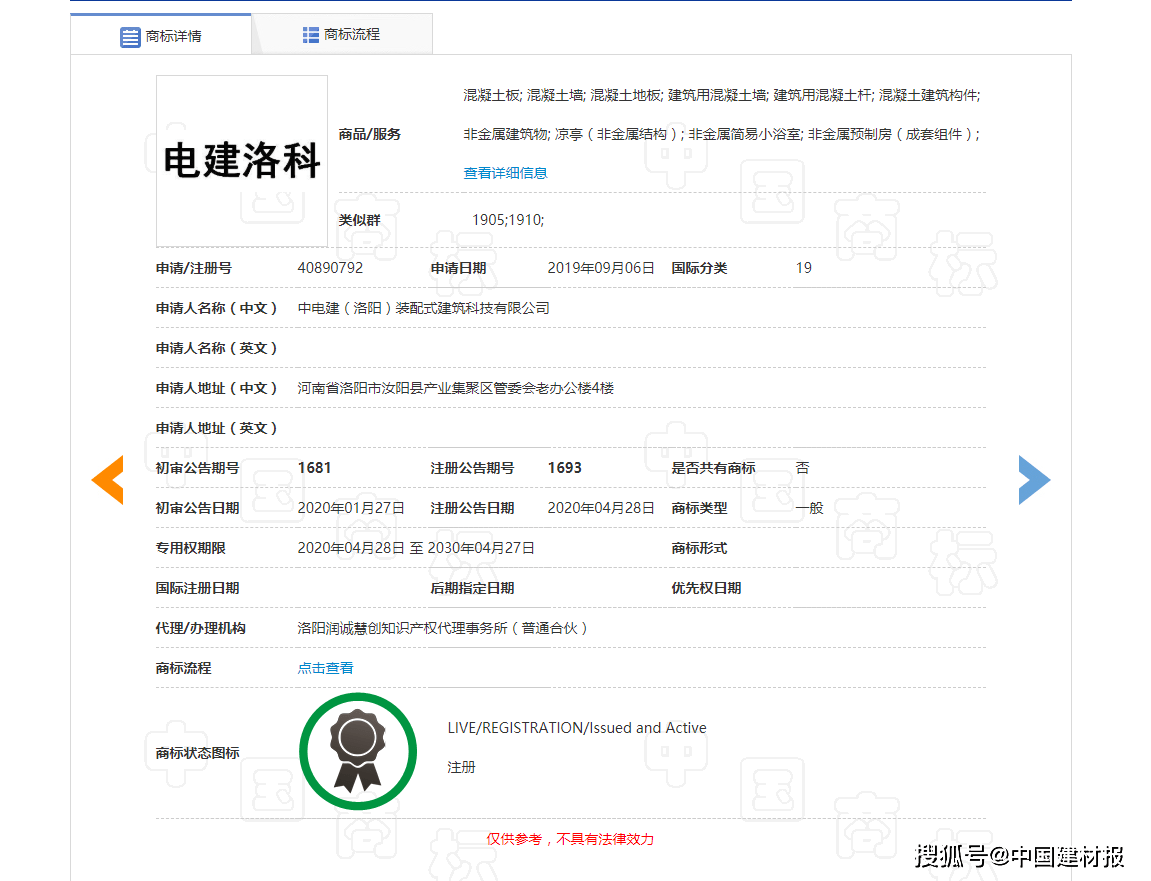Click the orange previous arrow
The height and width of the screenshot is (881, 1151).
click(107, 480)
